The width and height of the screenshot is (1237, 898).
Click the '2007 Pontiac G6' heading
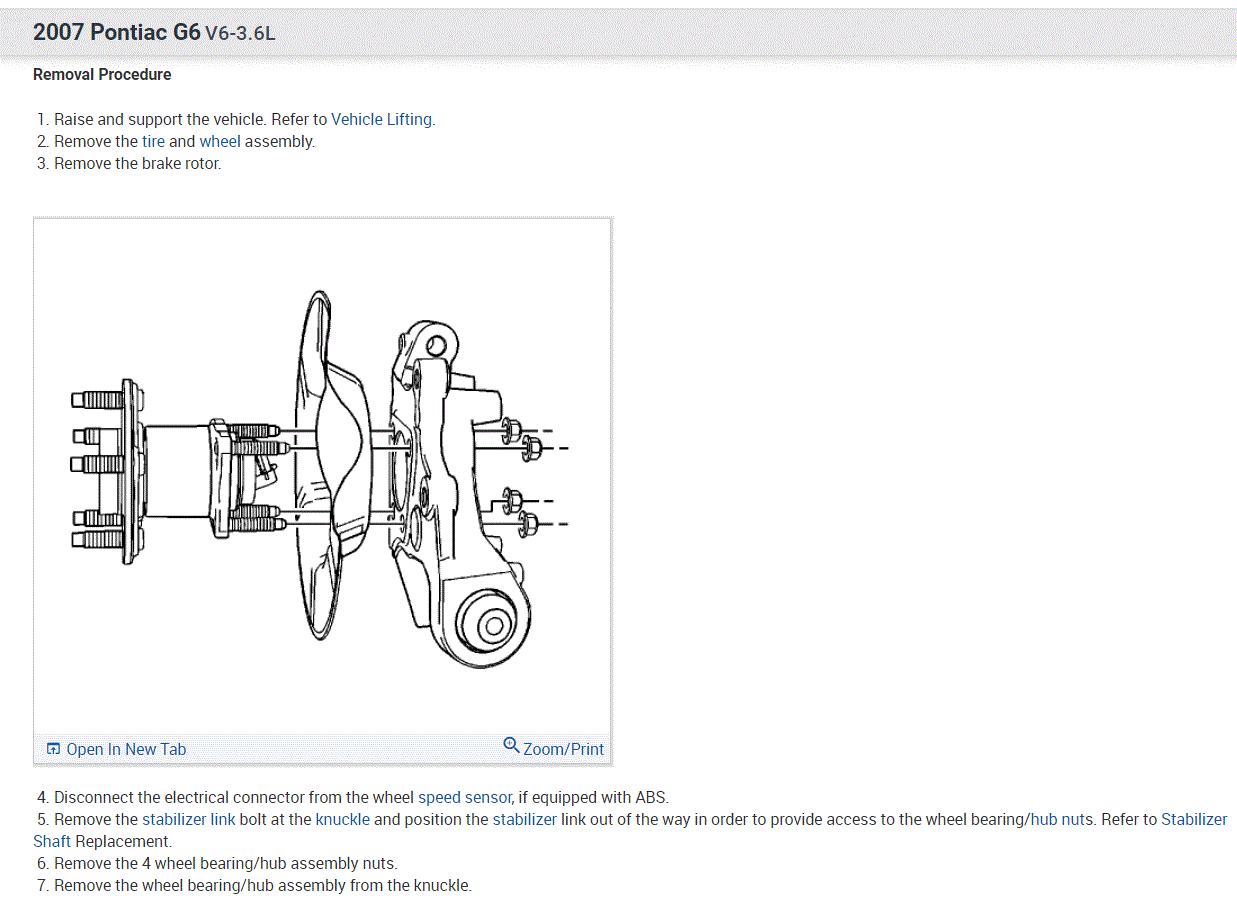[116, 32]
